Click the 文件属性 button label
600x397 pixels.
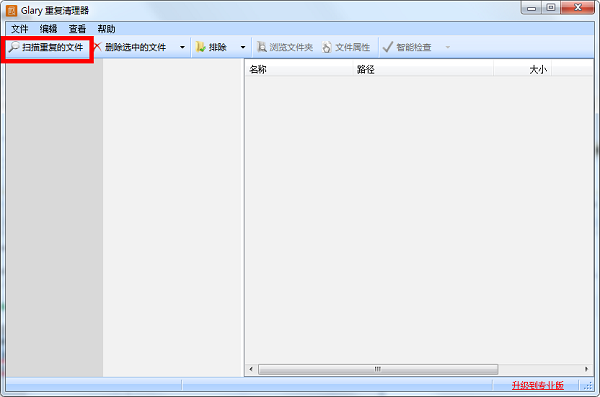tap(352, 47)
